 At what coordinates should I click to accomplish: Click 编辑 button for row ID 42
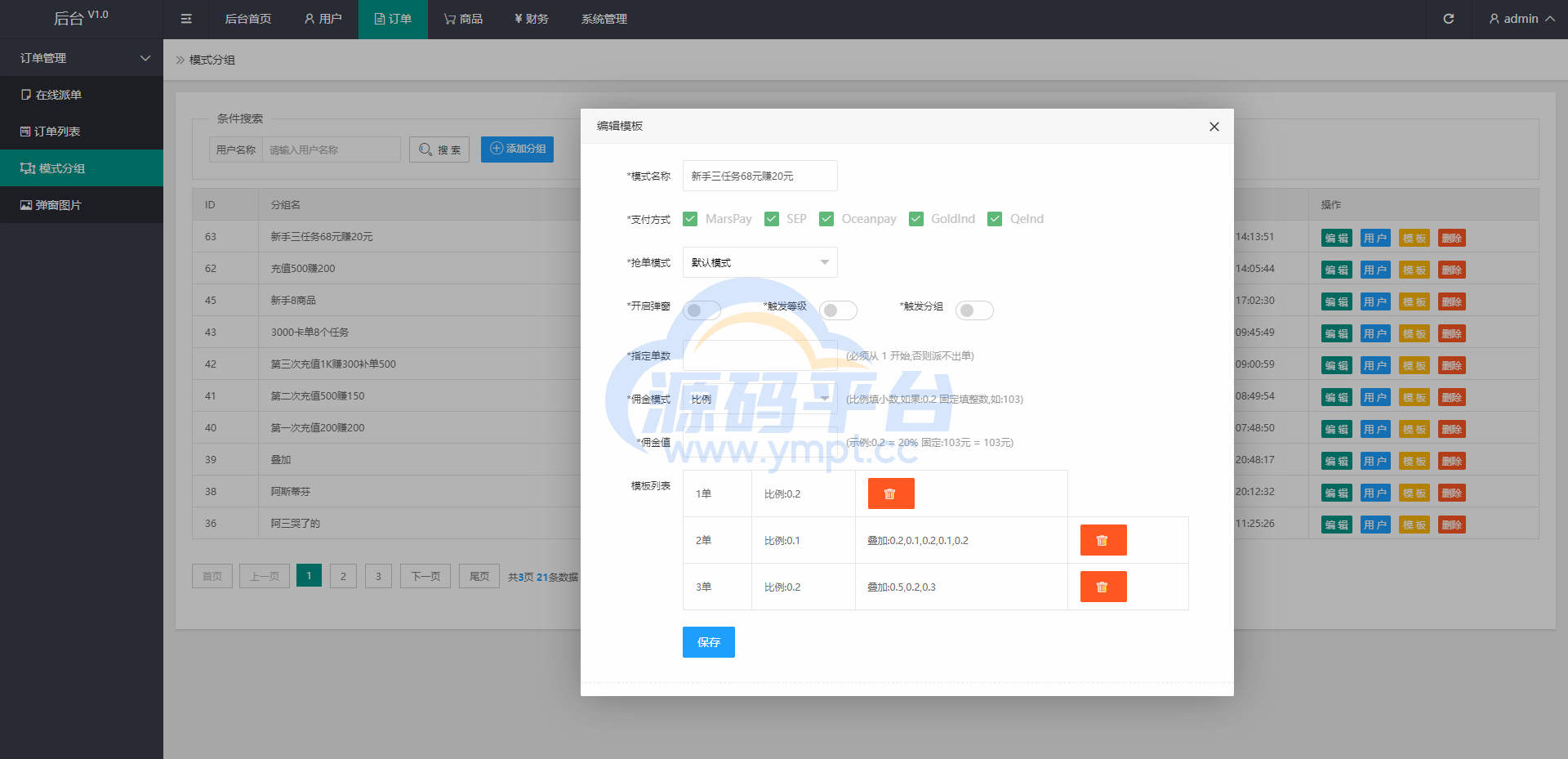[x=1337, y=366]
